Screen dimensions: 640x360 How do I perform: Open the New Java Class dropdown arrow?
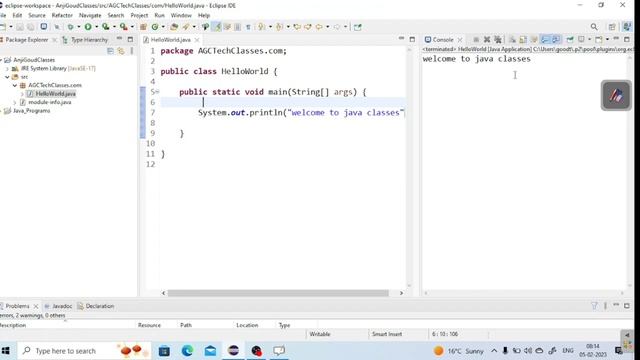(163, 27)
